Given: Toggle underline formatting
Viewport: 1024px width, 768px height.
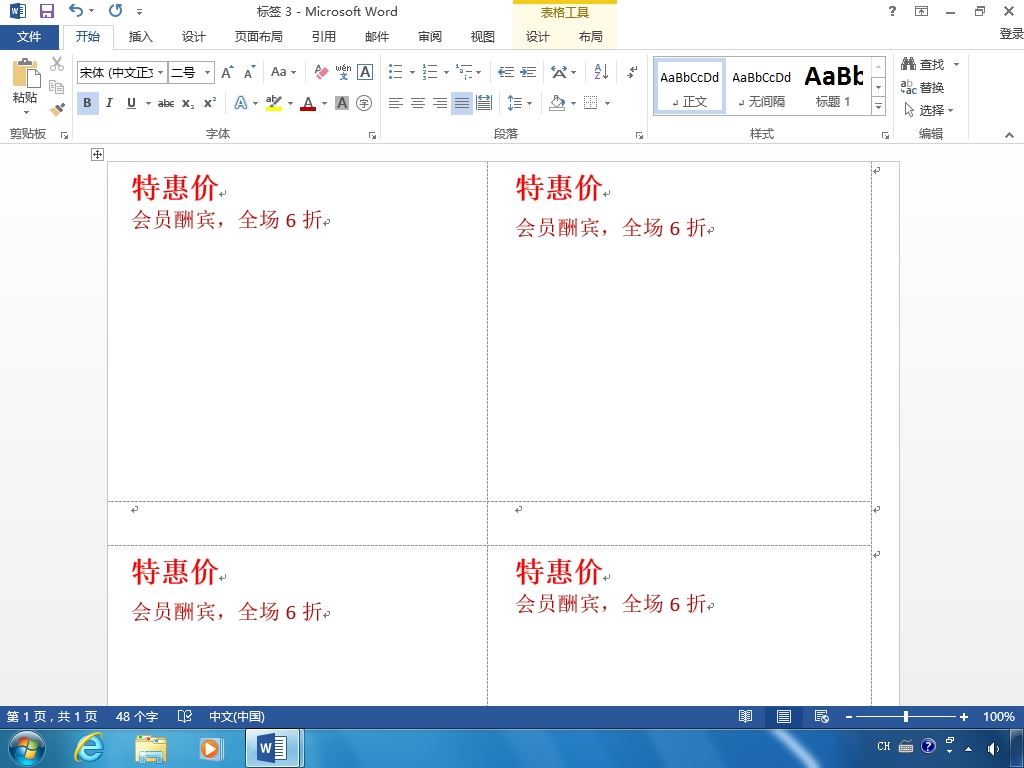Looking at the screenshot, I should pyautogui.click(x=131, y=103).
